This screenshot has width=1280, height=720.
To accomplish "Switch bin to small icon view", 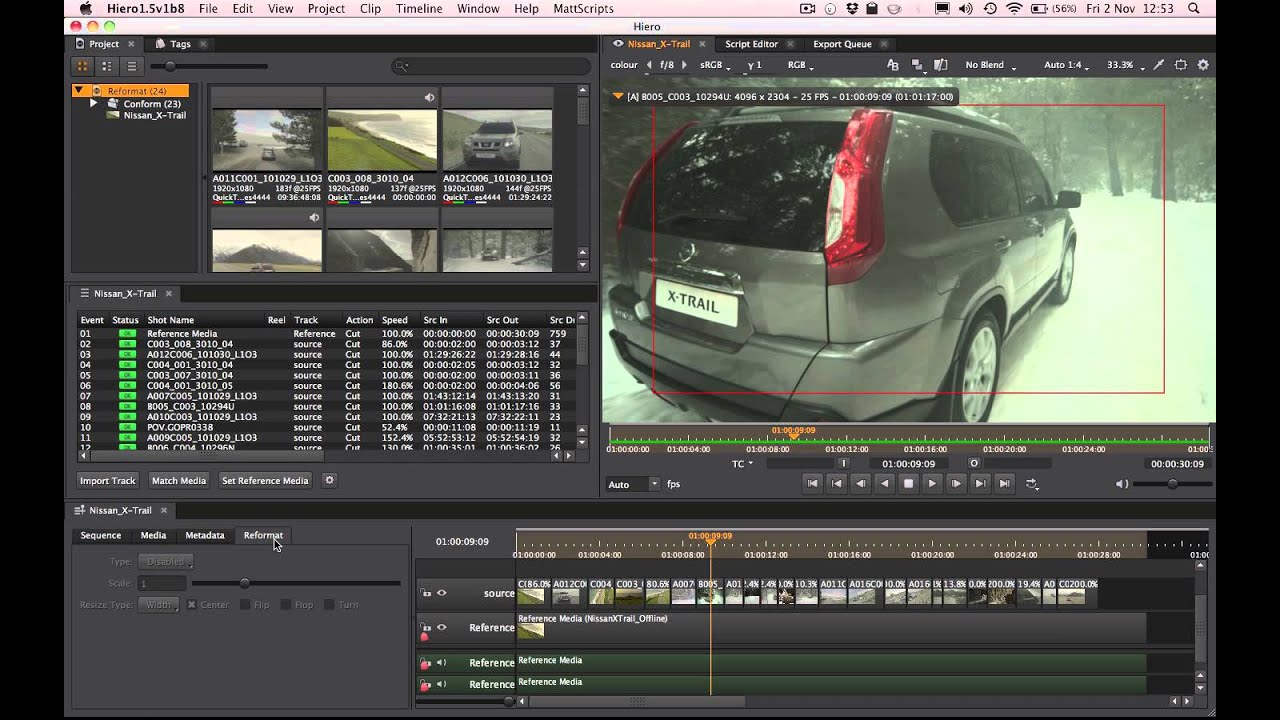I will 107,66.
